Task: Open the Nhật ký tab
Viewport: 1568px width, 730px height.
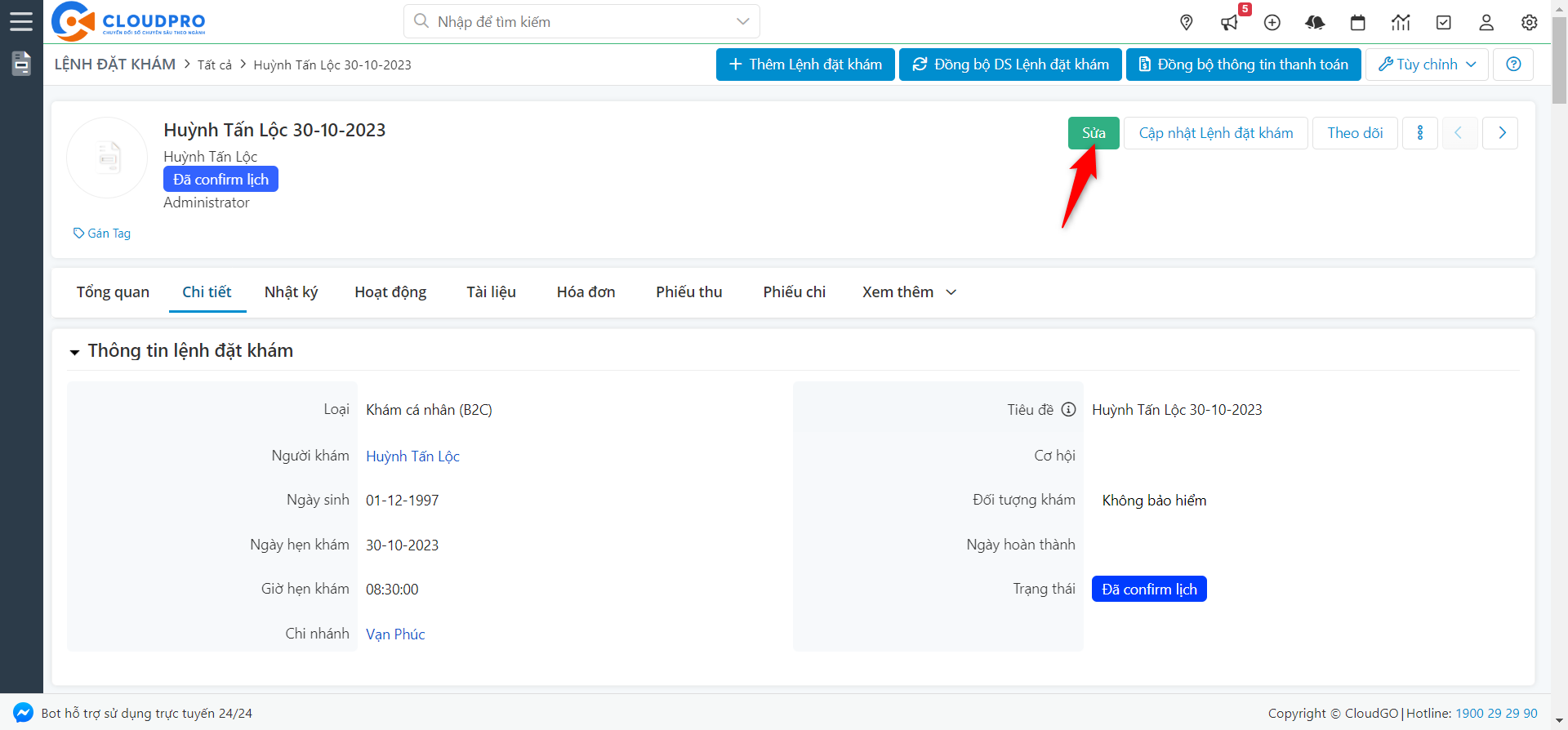Action: click(291, 292)
